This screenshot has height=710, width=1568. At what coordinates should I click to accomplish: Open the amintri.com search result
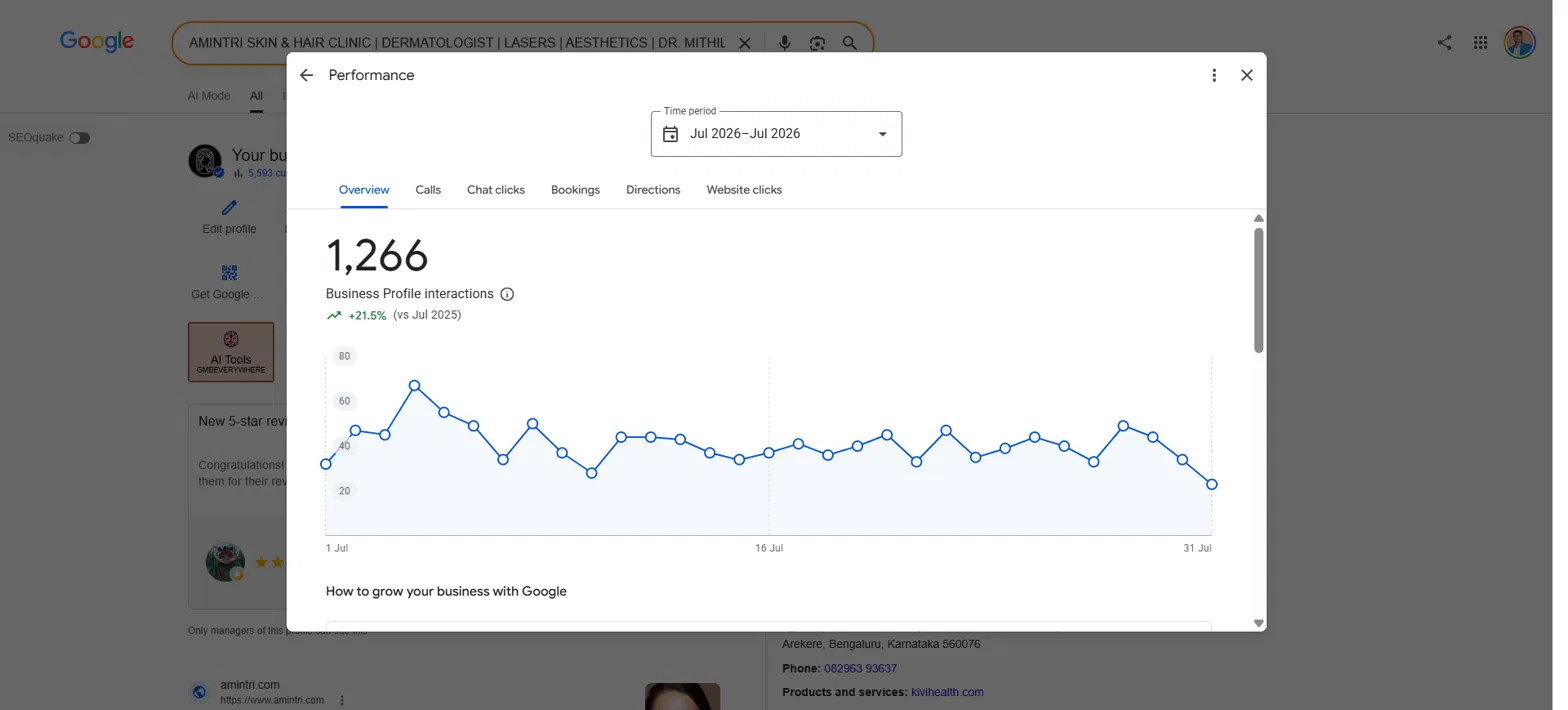pos(250,685)
